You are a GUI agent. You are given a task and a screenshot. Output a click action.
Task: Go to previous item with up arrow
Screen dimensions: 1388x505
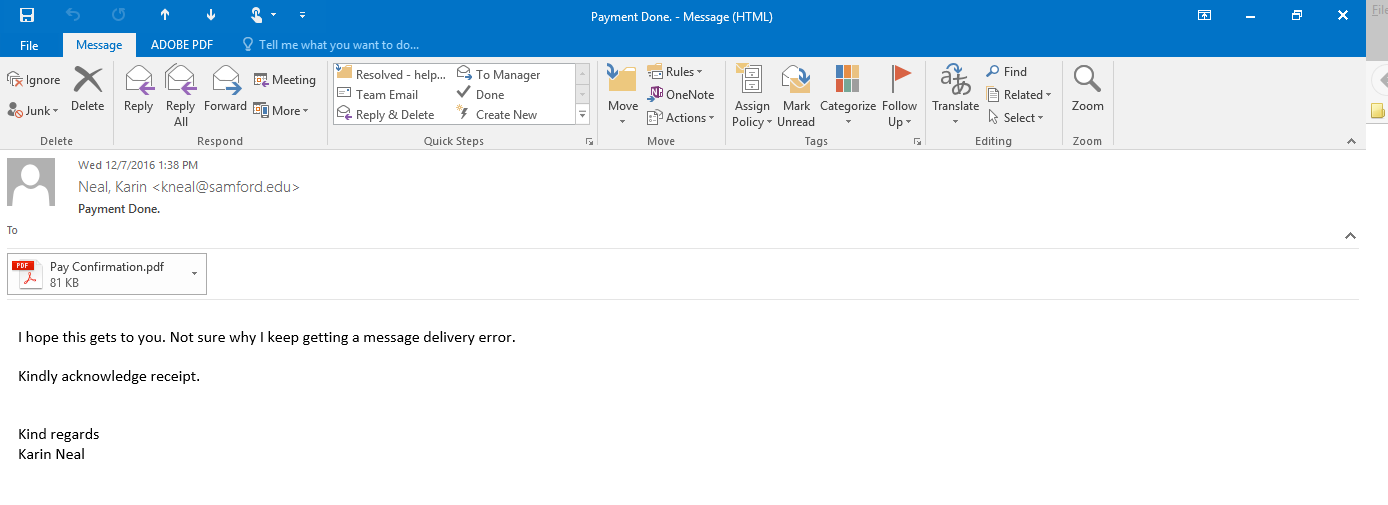[165, 15]
